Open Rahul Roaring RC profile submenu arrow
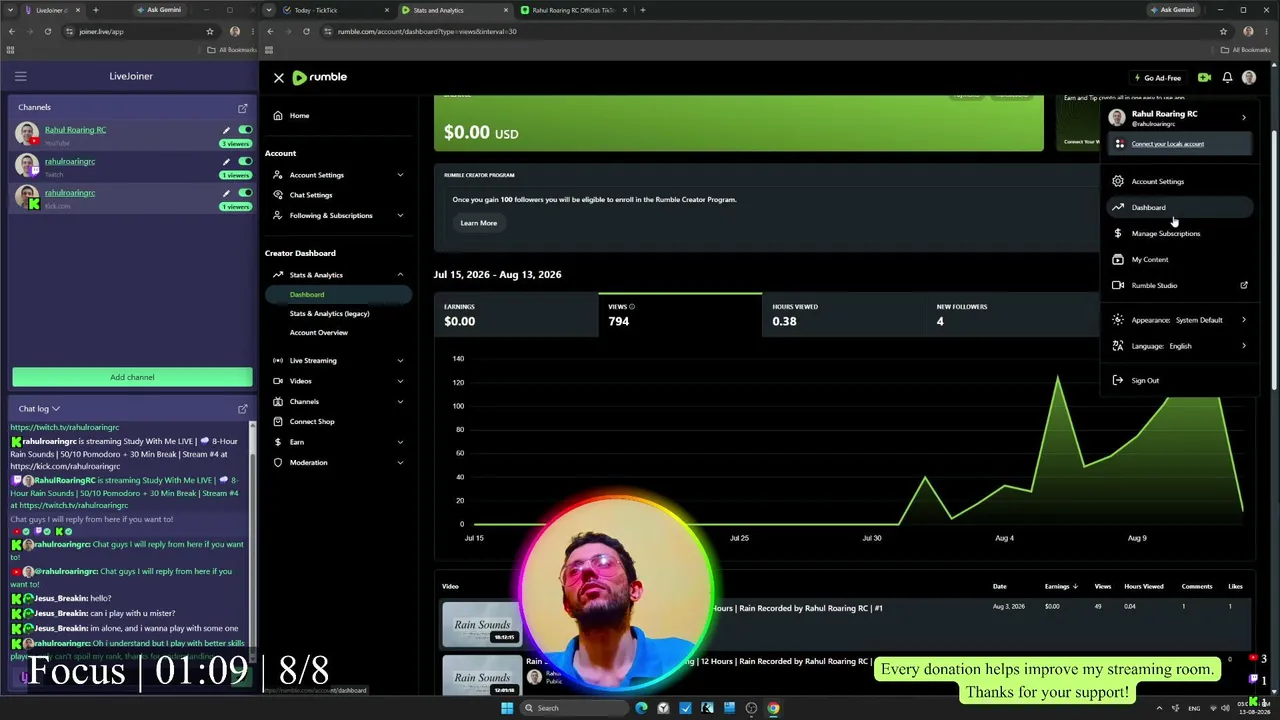The image size is (1280, 720). (1244, 117)
